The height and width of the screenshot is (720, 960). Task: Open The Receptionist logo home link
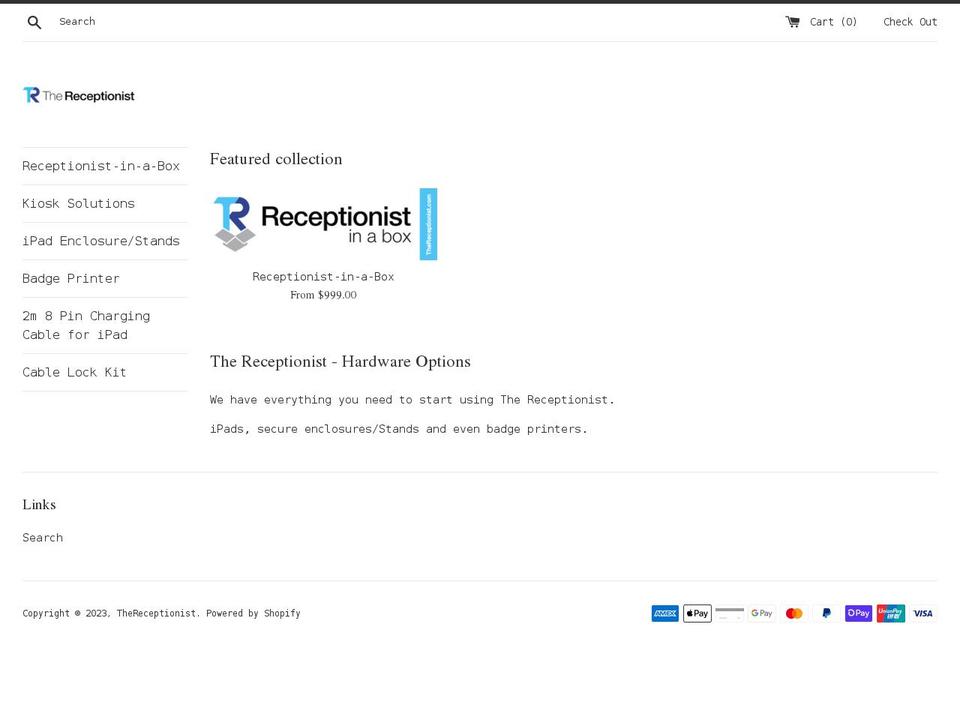(79, 96)
